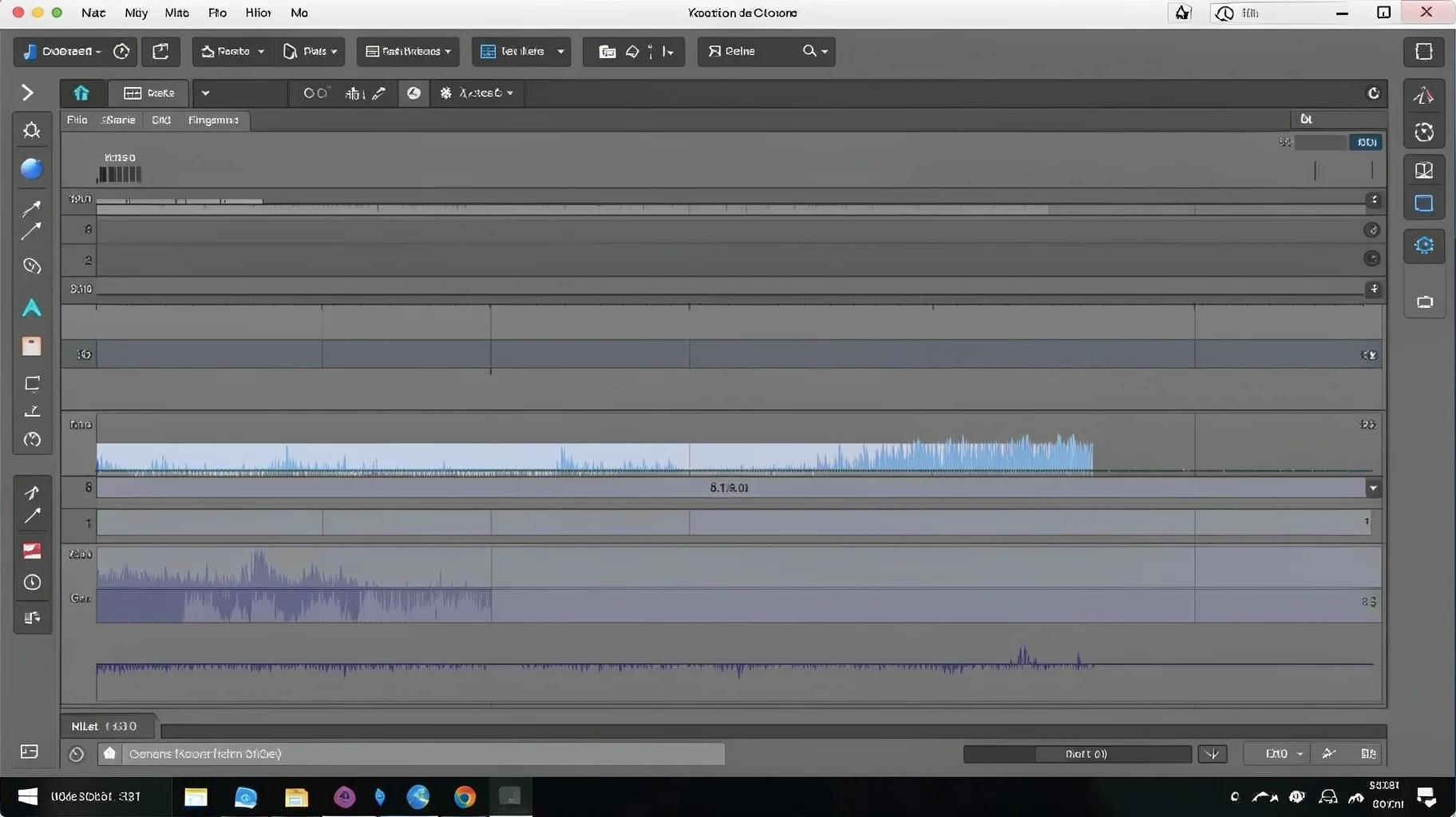The width and height of the screenshot is (1456, 817).
Task: Click the metronome-like icon in the right panel
Action: click(1423, 97)
